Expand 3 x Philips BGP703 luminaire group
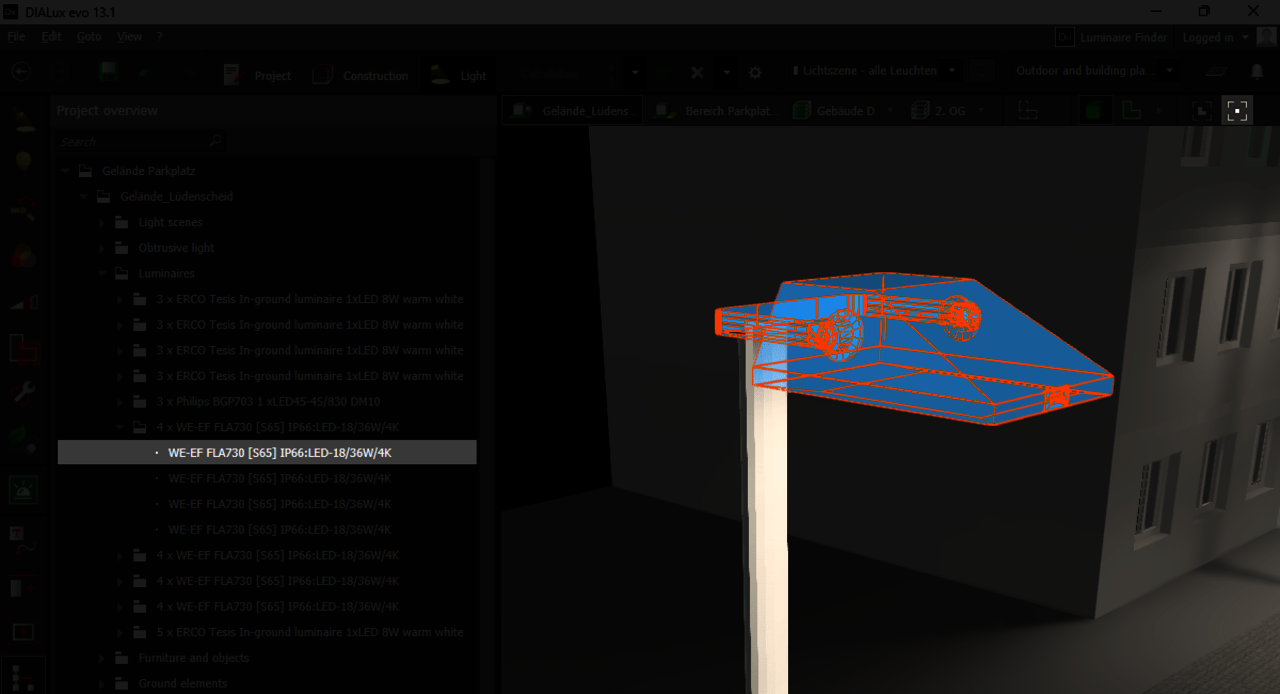 tap(119, 402)
